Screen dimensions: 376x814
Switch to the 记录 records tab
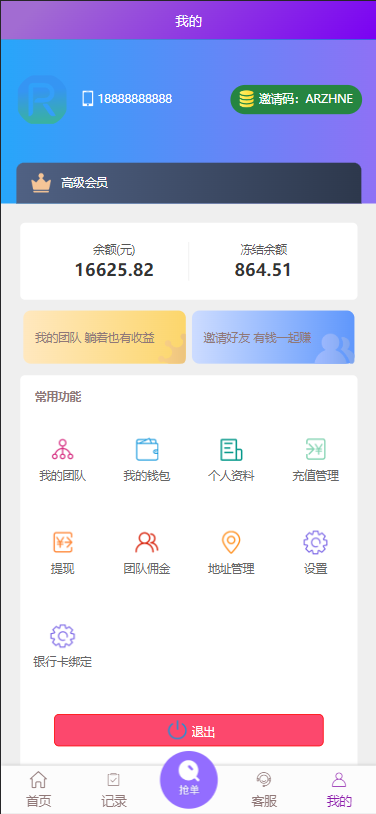[114, 790]
